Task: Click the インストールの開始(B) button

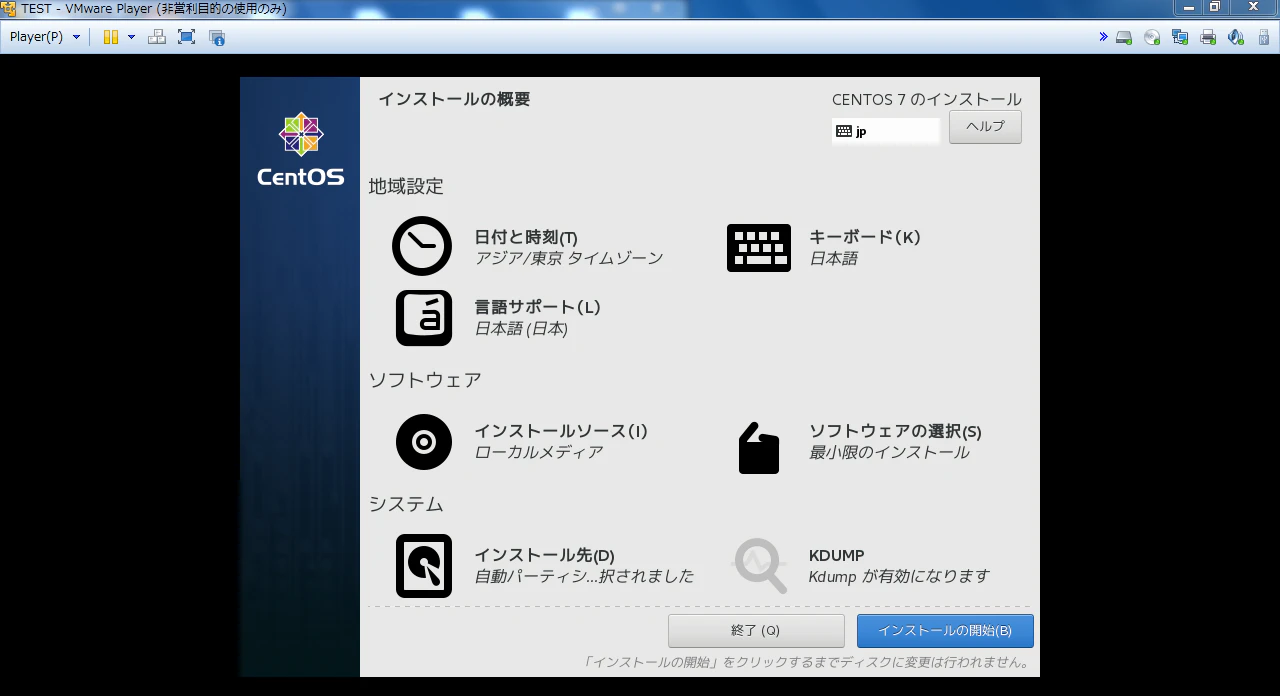Action: (945, 631)
